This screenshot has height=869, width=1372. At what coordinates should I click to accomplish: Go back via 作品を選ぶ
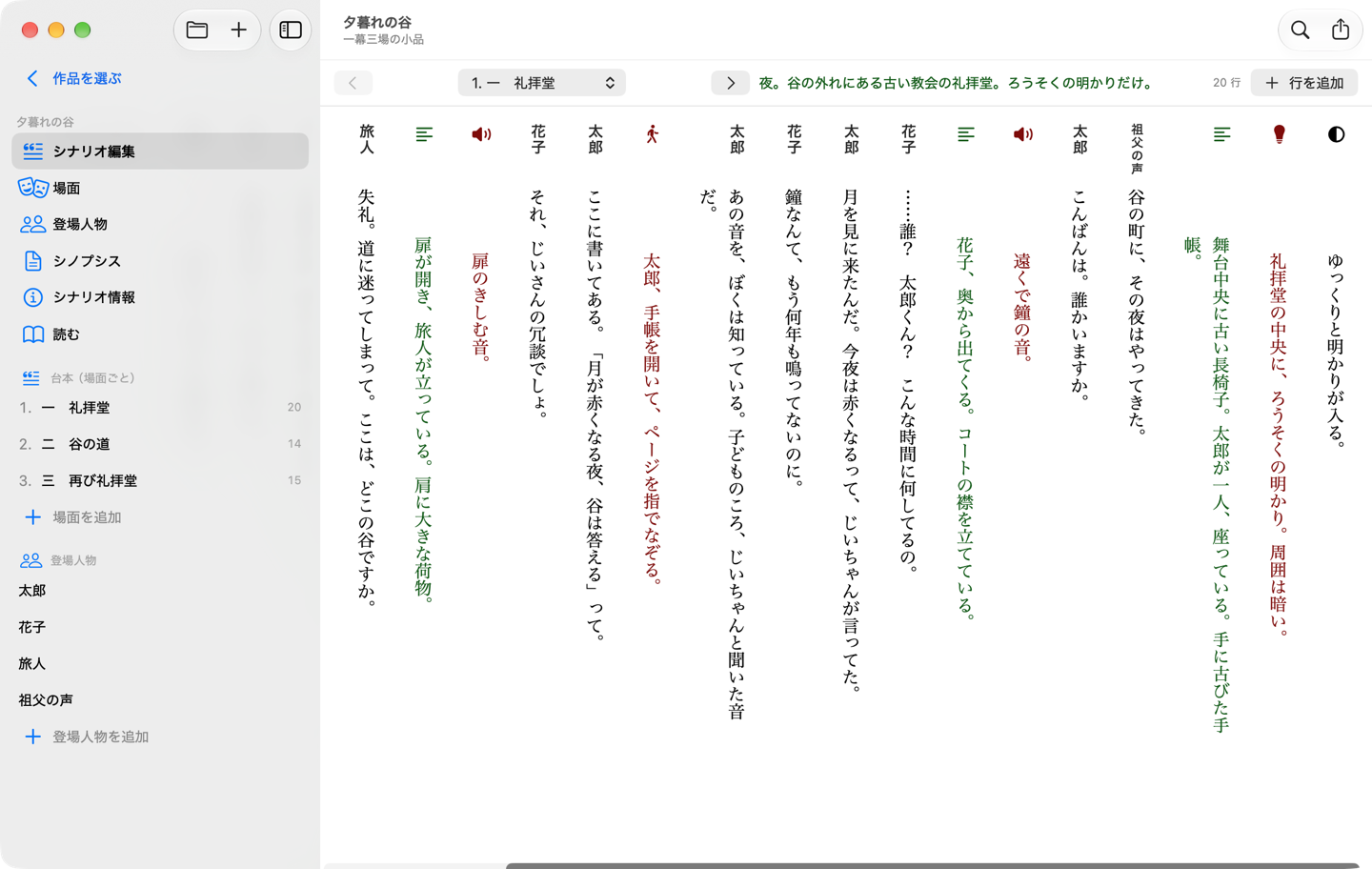(74, 78)
